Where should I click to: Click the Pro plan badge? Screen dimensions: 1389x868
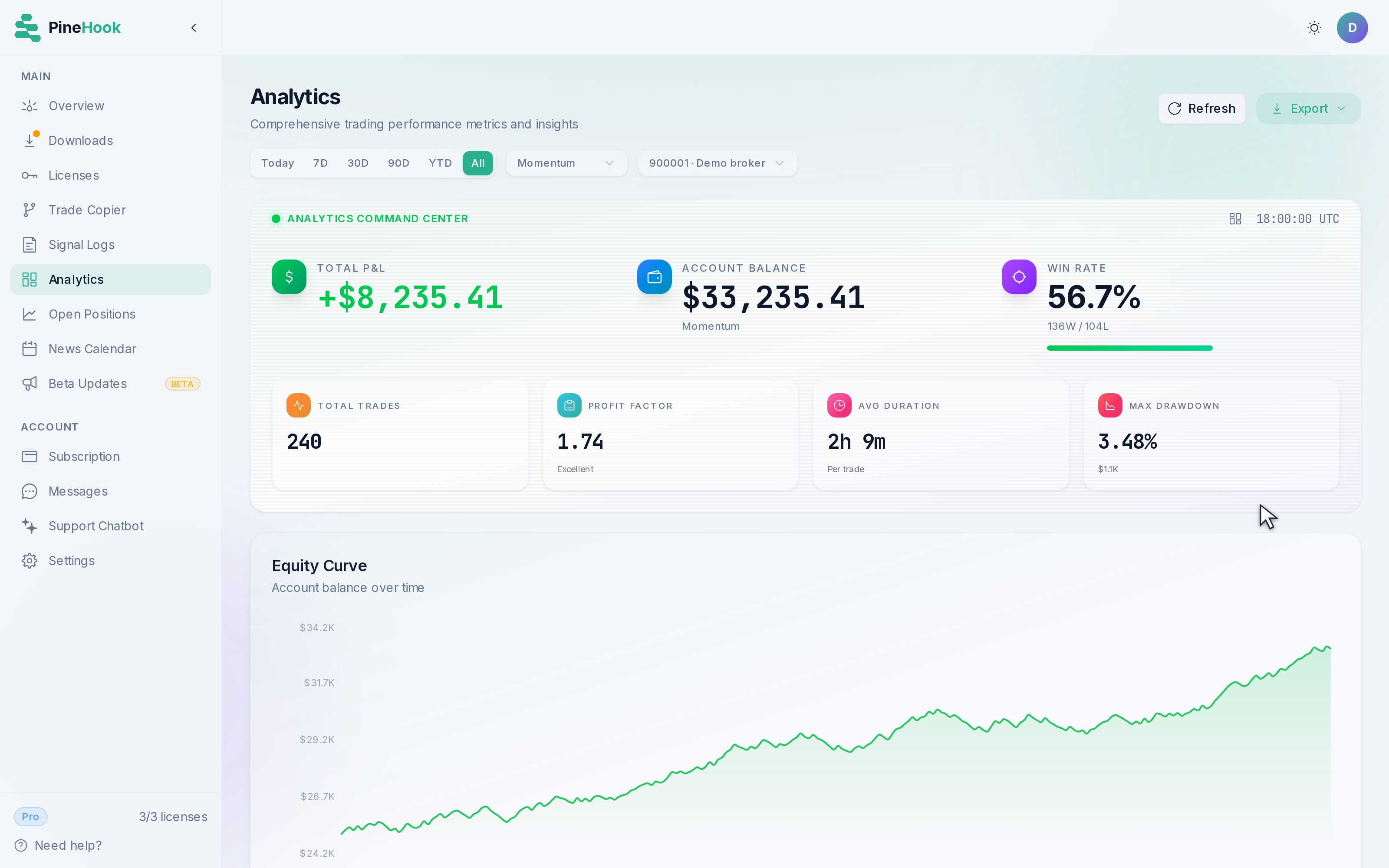coord(30,817)
